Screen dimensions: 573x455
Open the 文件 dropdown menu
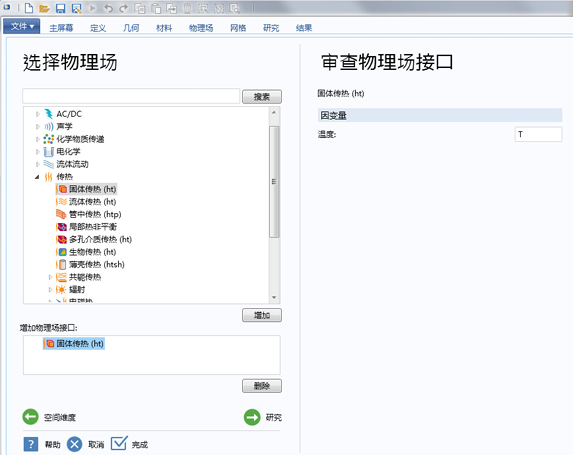[x=22, y=26]
